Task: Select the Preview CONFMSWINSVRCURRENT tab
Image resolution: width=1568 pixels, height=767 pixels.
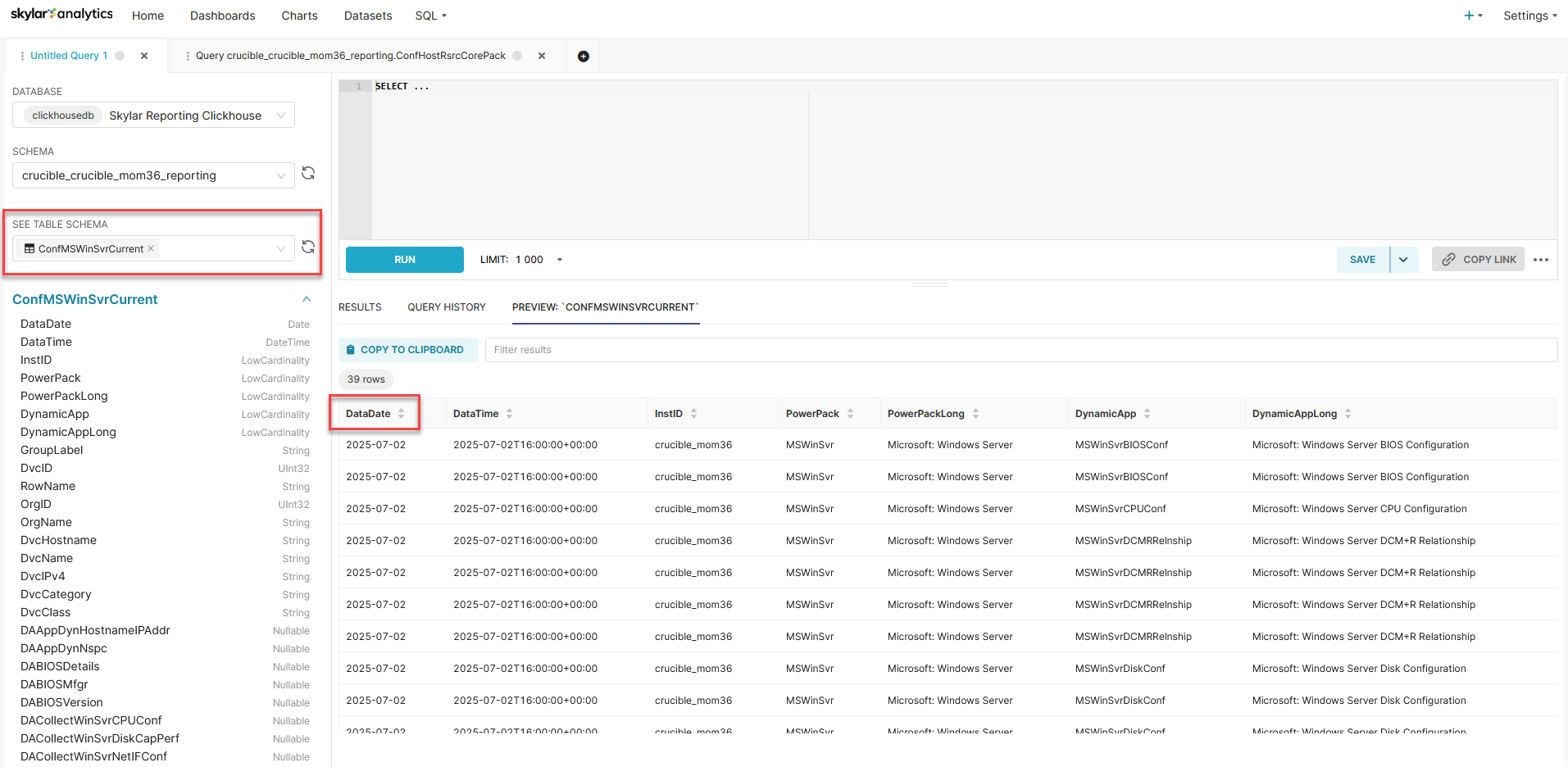Action: pyautogui.click(x=606, y=307)
